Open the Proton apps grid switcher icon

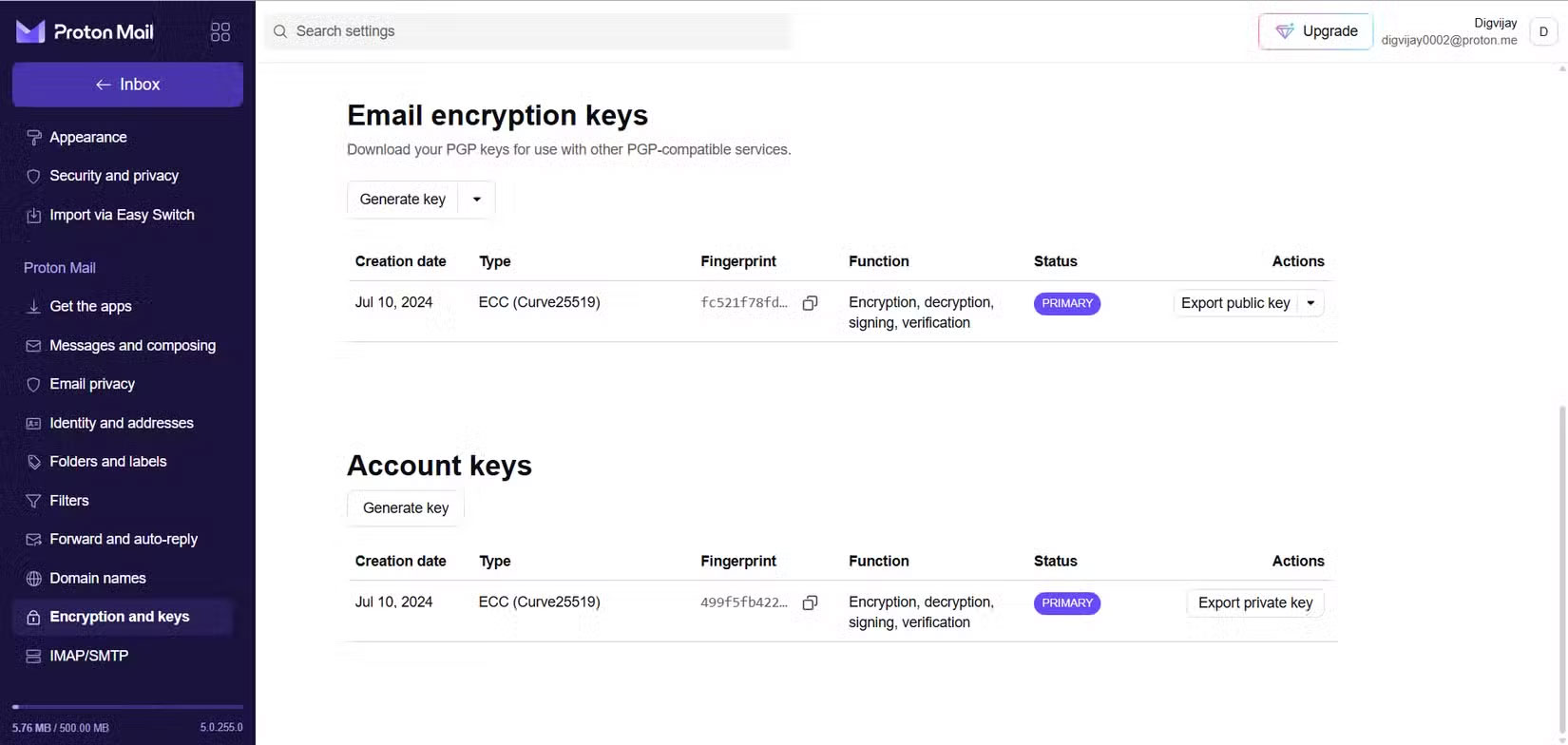(x=220, y=32)
